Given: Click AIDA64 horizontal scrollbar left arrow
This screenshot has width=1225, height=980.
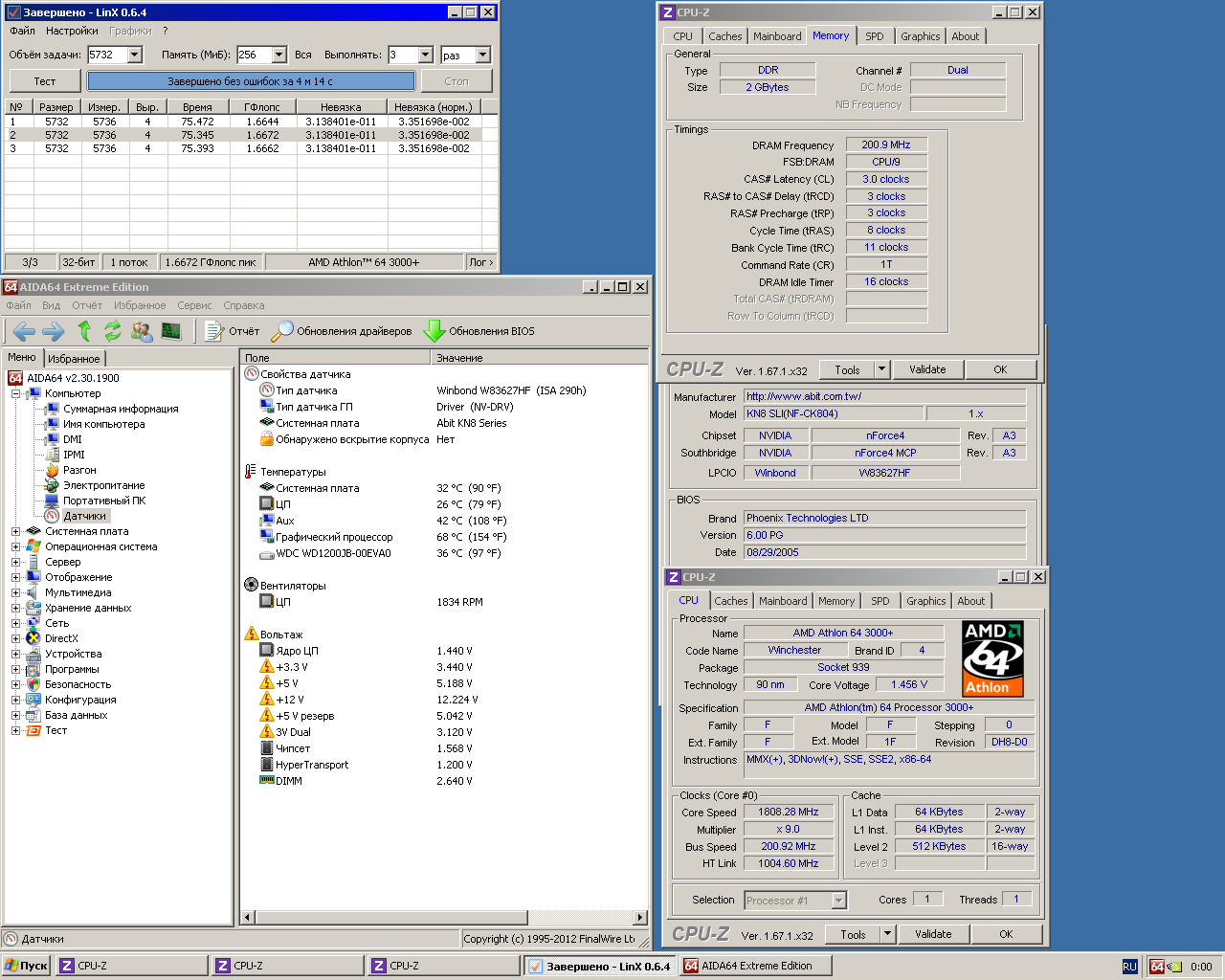Looking at the screenshot, I should tap(247, 917).
